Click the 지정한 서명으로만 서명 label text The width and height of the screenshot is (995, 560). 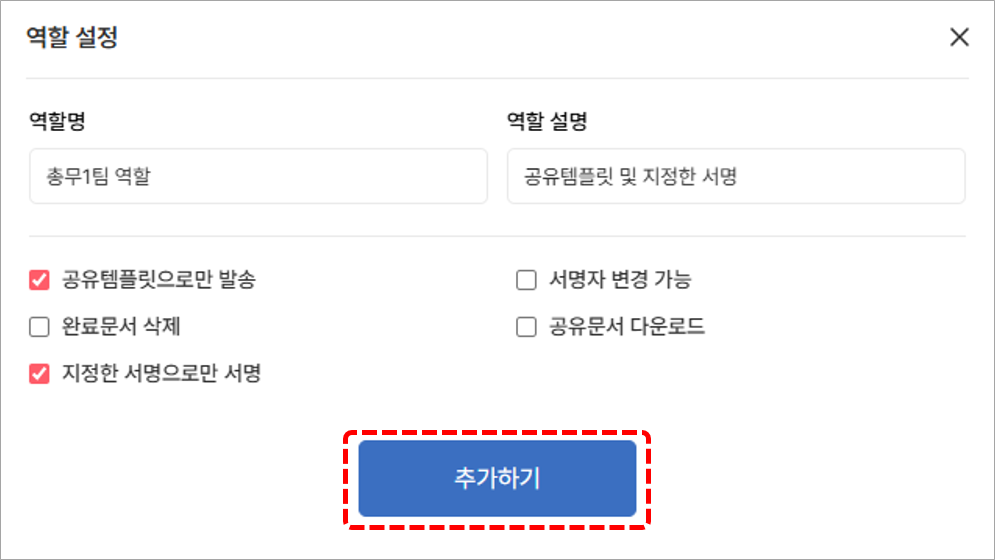click(x=161, y=374)
